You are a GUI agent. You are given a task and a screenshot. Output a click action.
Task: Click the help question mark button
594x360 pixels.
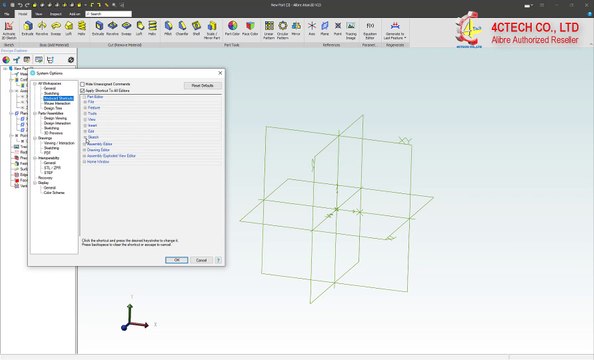point(218,260)
